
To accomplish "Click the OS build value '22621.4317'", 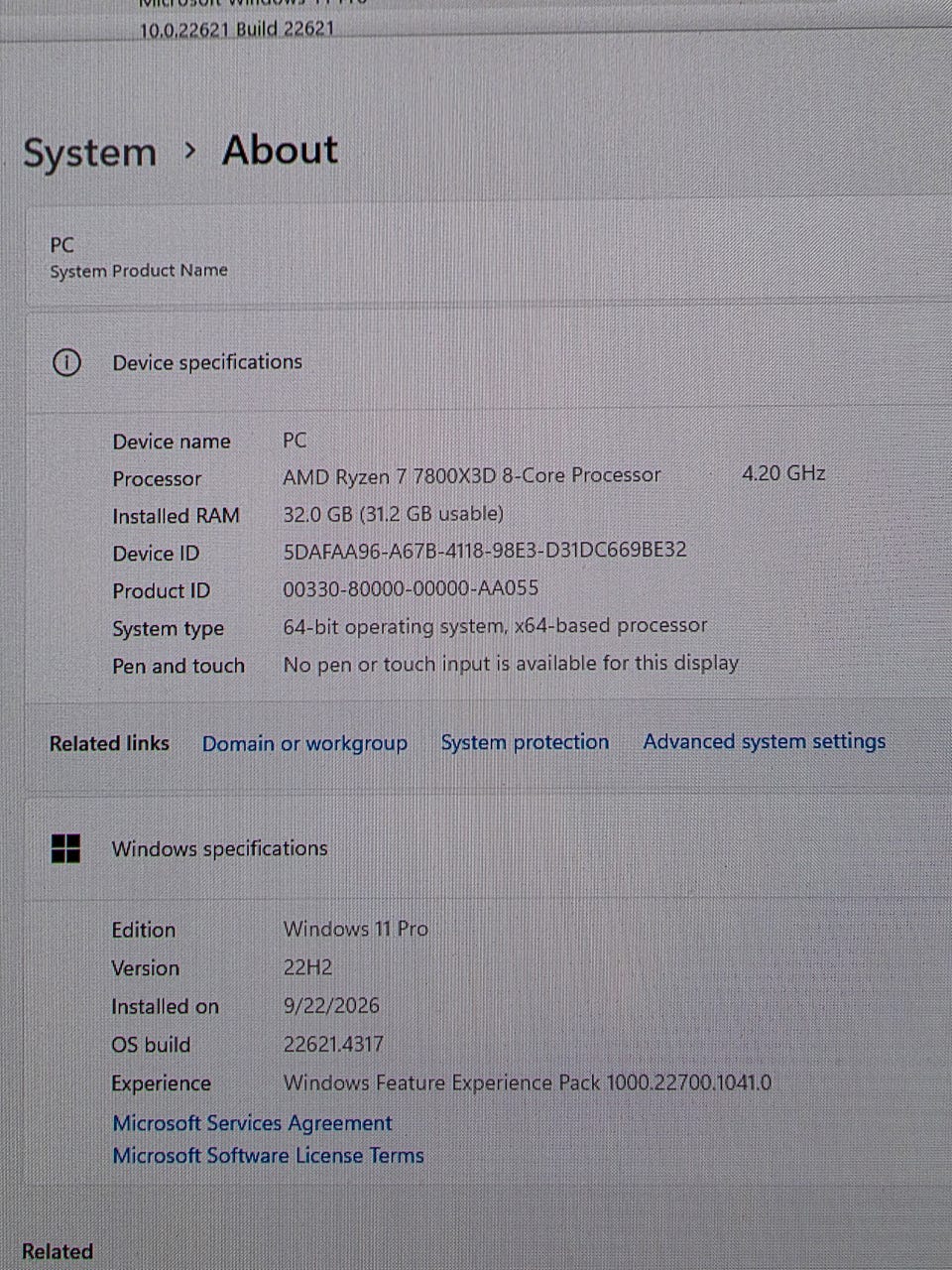I will tap(333, 1044).
